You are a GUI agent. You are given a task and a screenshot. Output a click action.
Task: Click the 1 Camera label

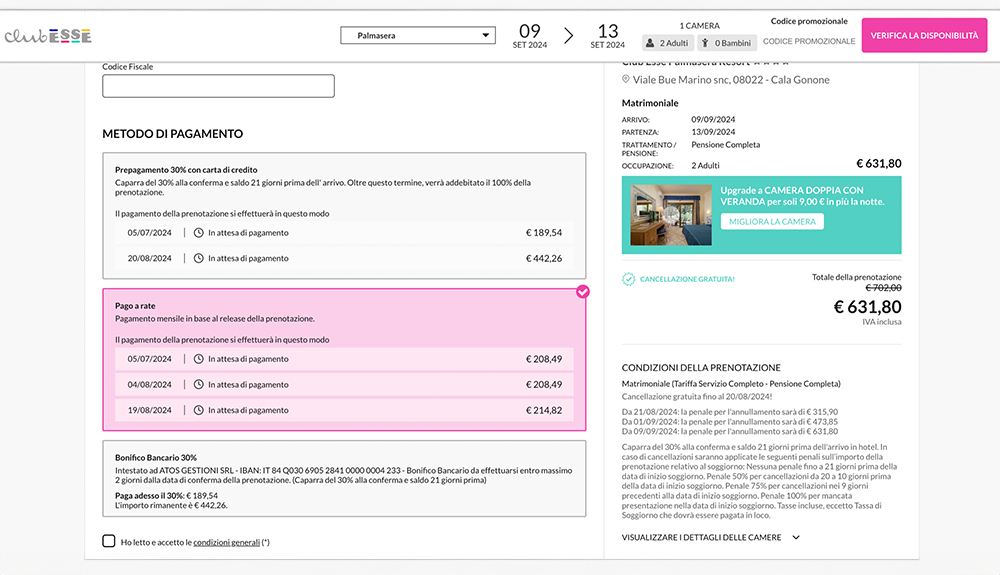[x=699, y=25]
